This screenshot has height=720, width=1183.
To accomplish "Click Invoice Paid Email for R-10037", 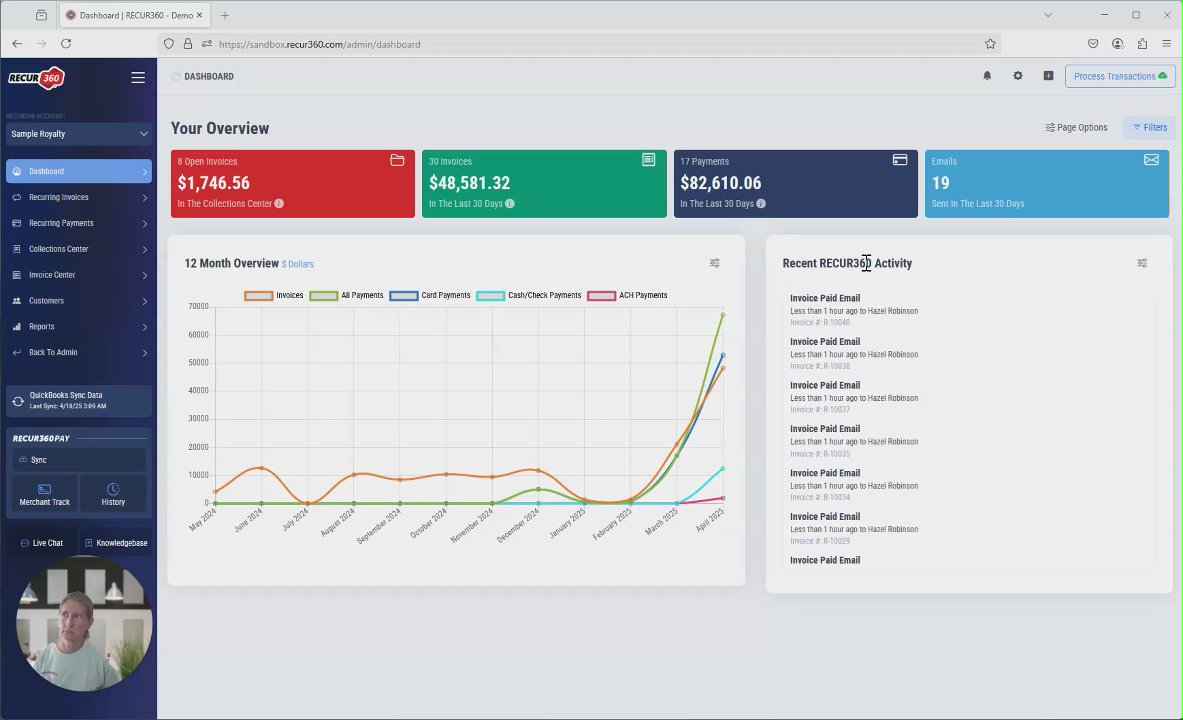I will coord(825,386).
